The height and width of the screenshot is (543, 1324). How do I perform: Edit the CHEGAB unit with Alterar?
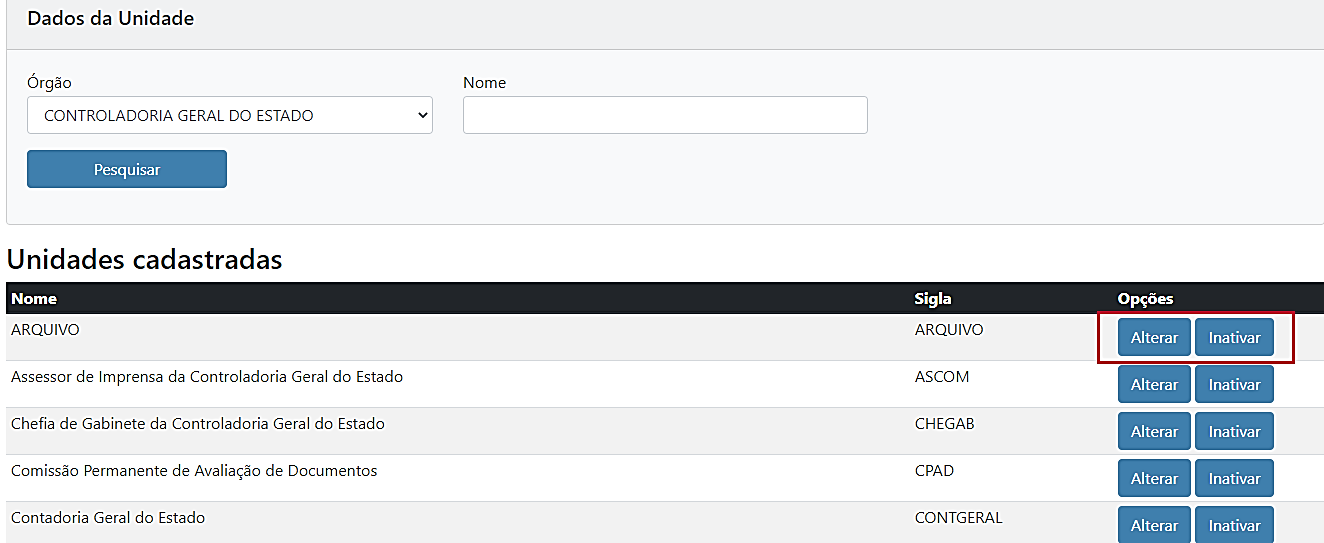(x=1154, y=432)
